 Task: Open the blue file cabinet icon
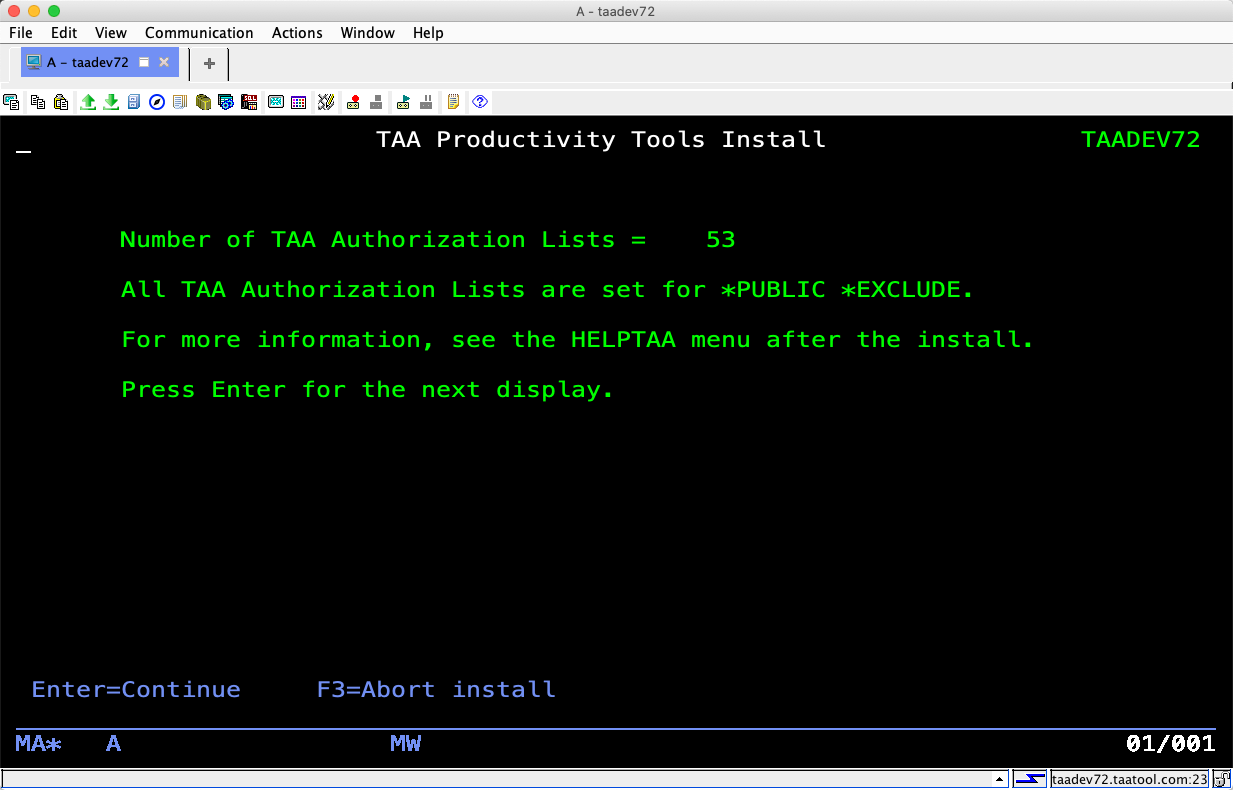pos(134,102)
